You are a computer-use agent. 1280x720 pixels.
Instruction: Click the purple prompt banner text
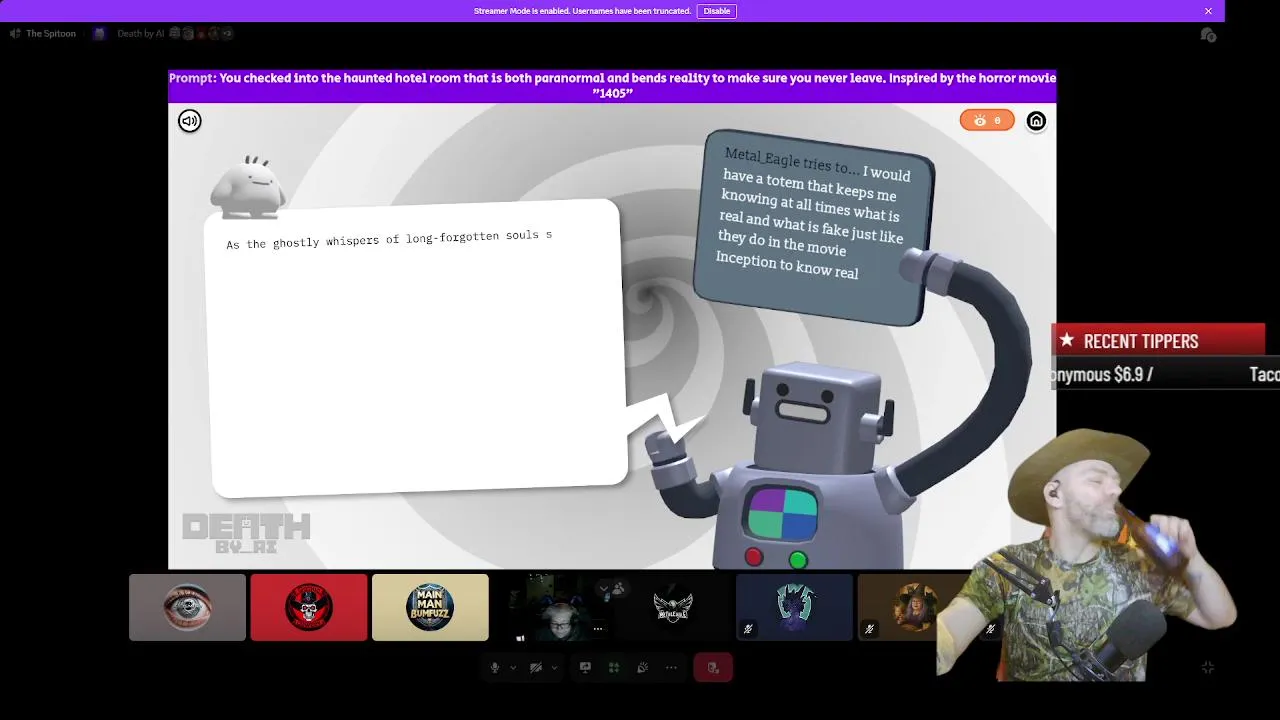[x=612, y=85]
